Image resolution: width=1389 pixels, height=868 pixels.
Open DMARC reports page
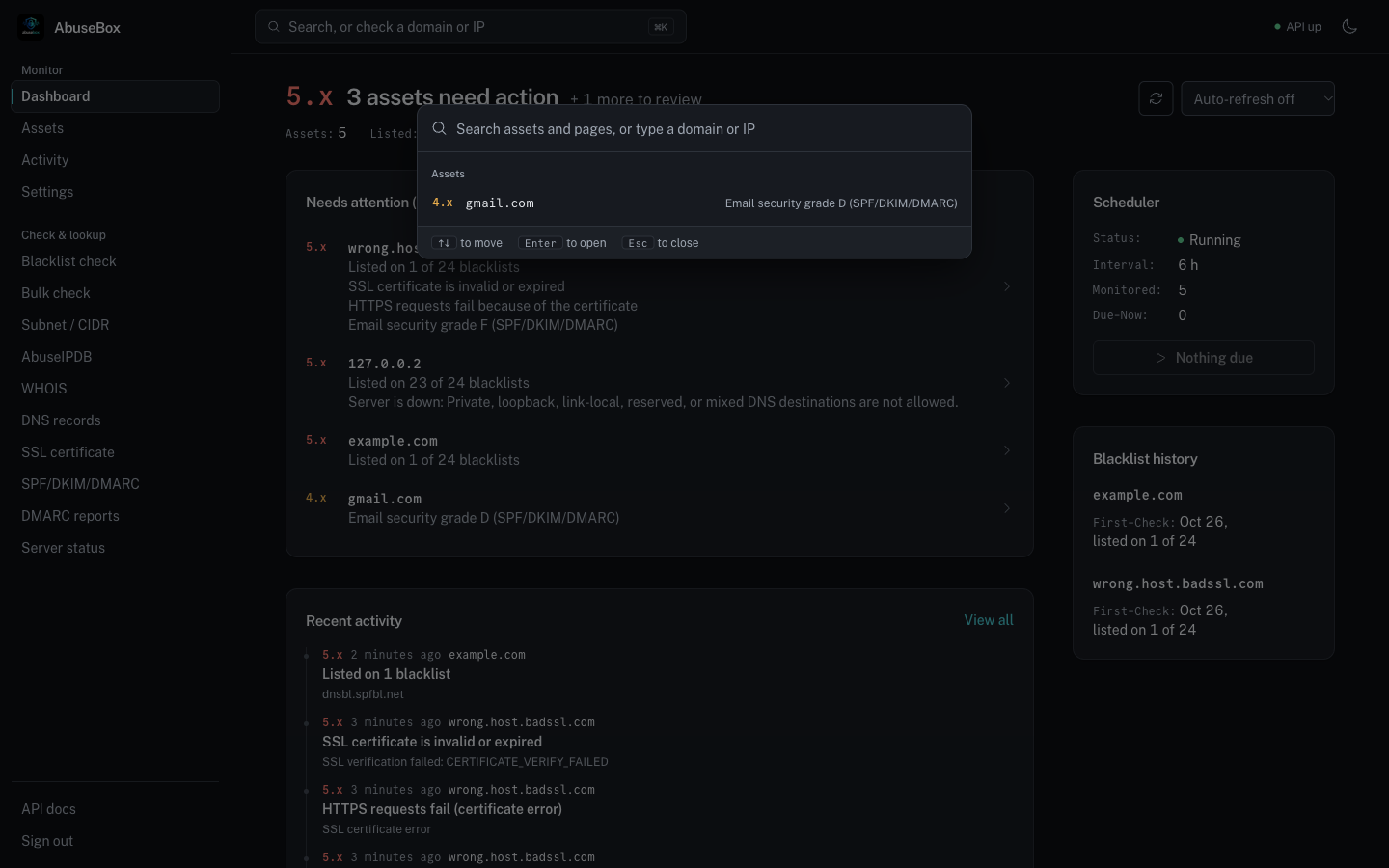116,516
